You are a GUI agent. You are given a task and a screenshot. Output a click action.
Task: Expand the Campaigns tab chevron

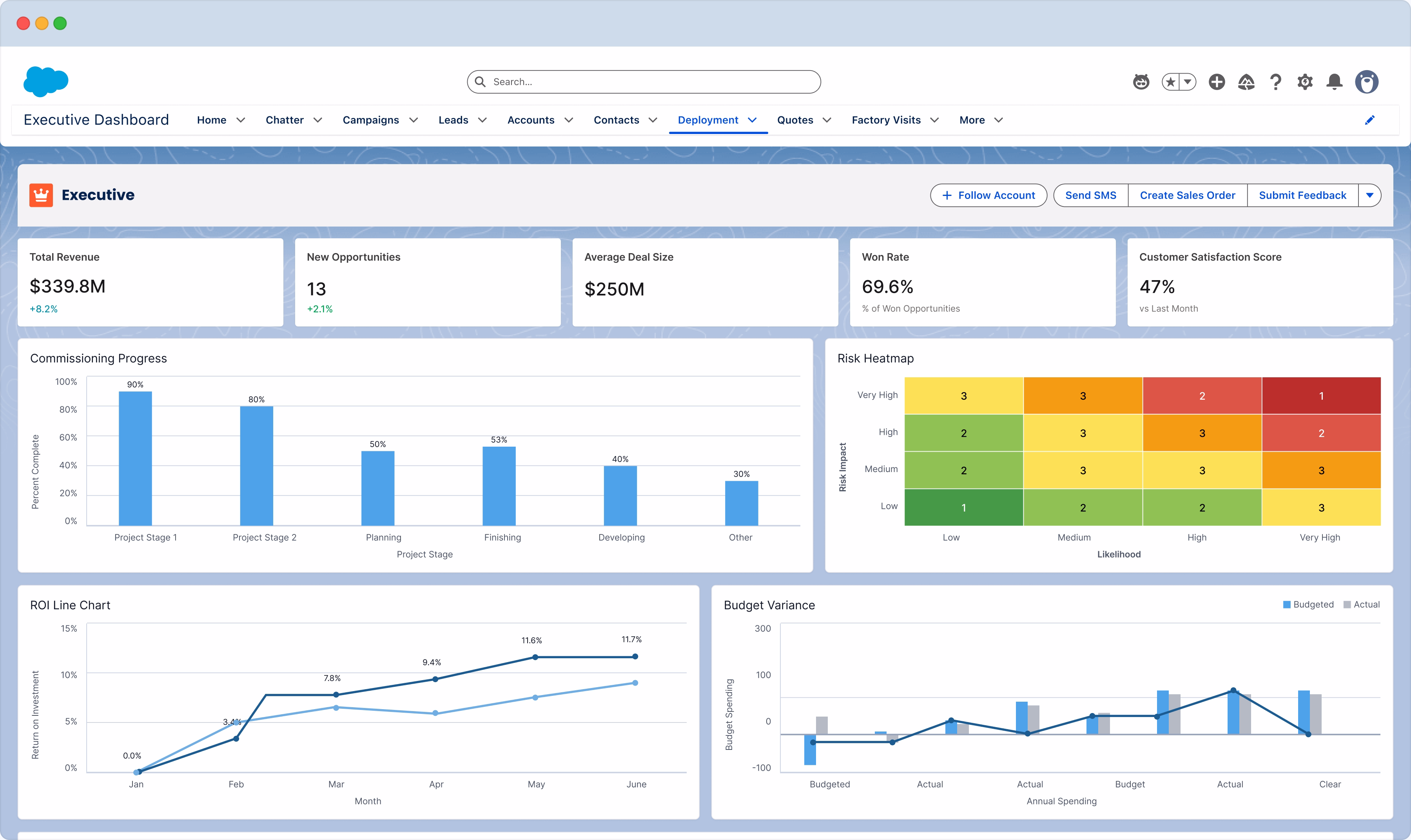point(414,120)
